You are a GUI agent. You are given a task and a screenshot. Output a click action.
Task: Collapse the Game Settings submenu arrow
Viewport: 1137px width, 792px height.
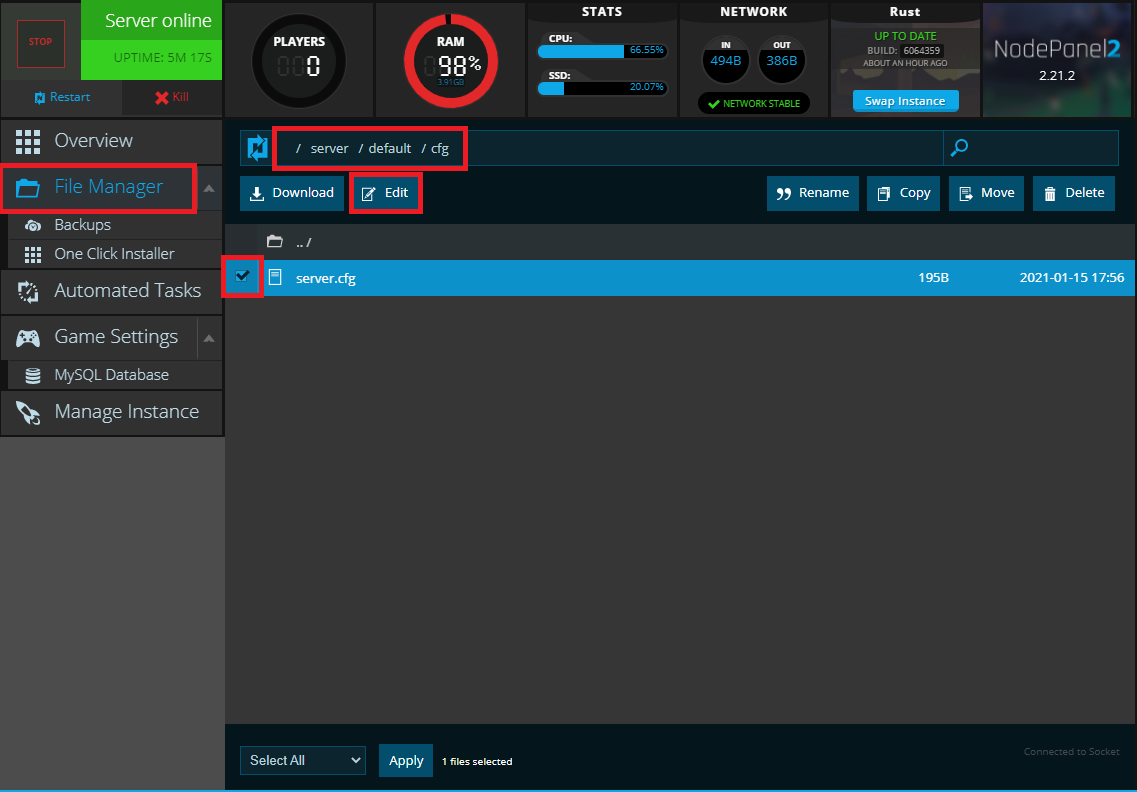coord(208,338)
